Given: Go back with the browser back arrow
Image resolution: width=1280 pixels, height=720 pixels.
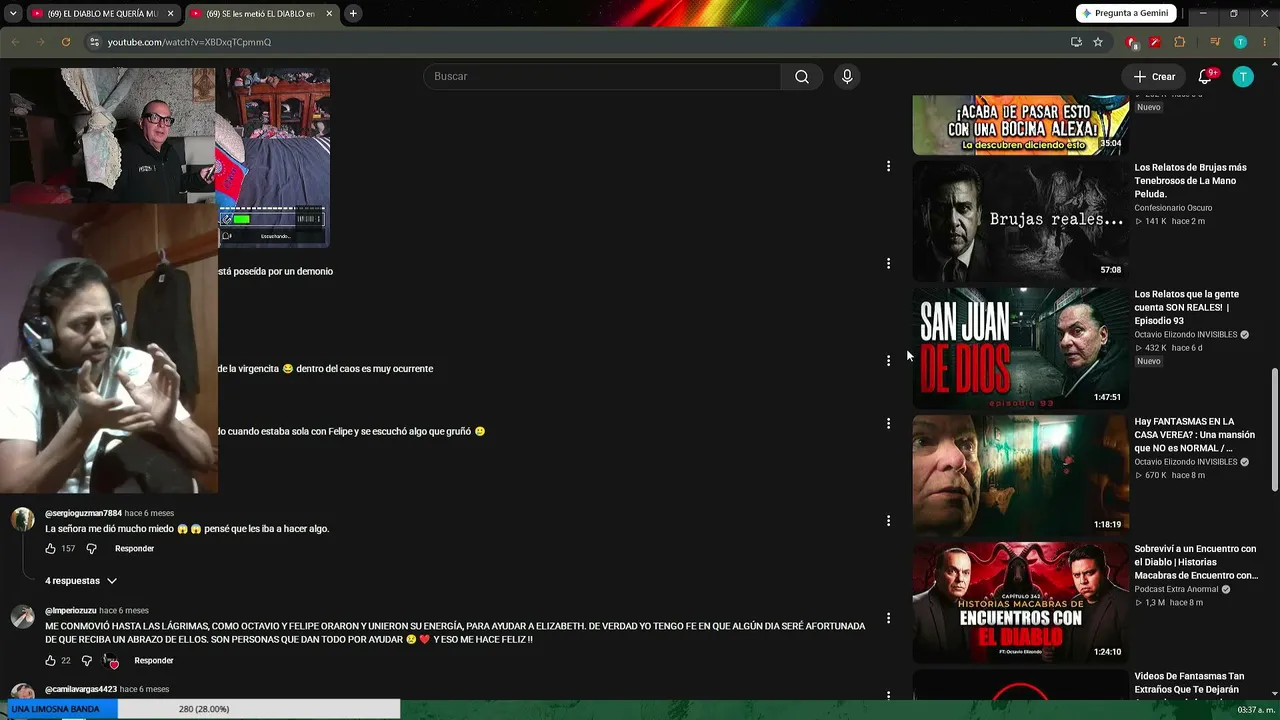Looking at the screenshot, I should pyautogui.click(x=15, y=42).
